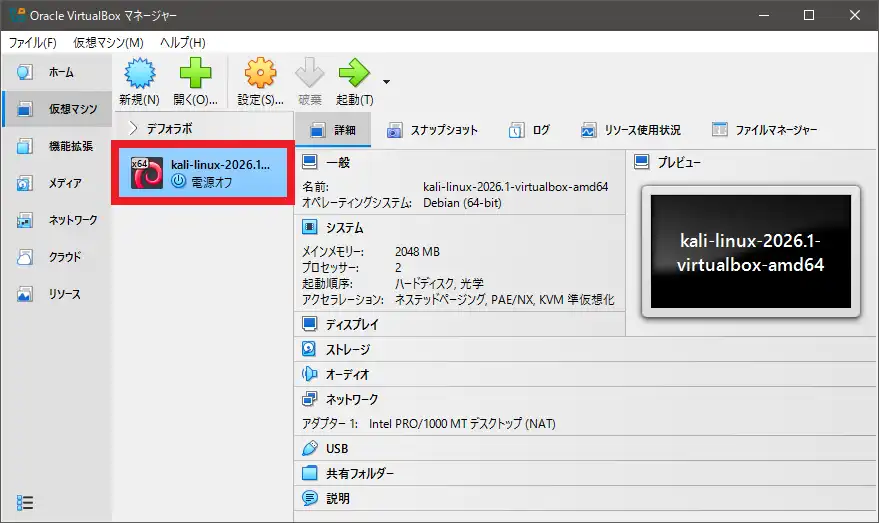Switch to the ログ tab
879x523 pixels.
tap(530, 130)
